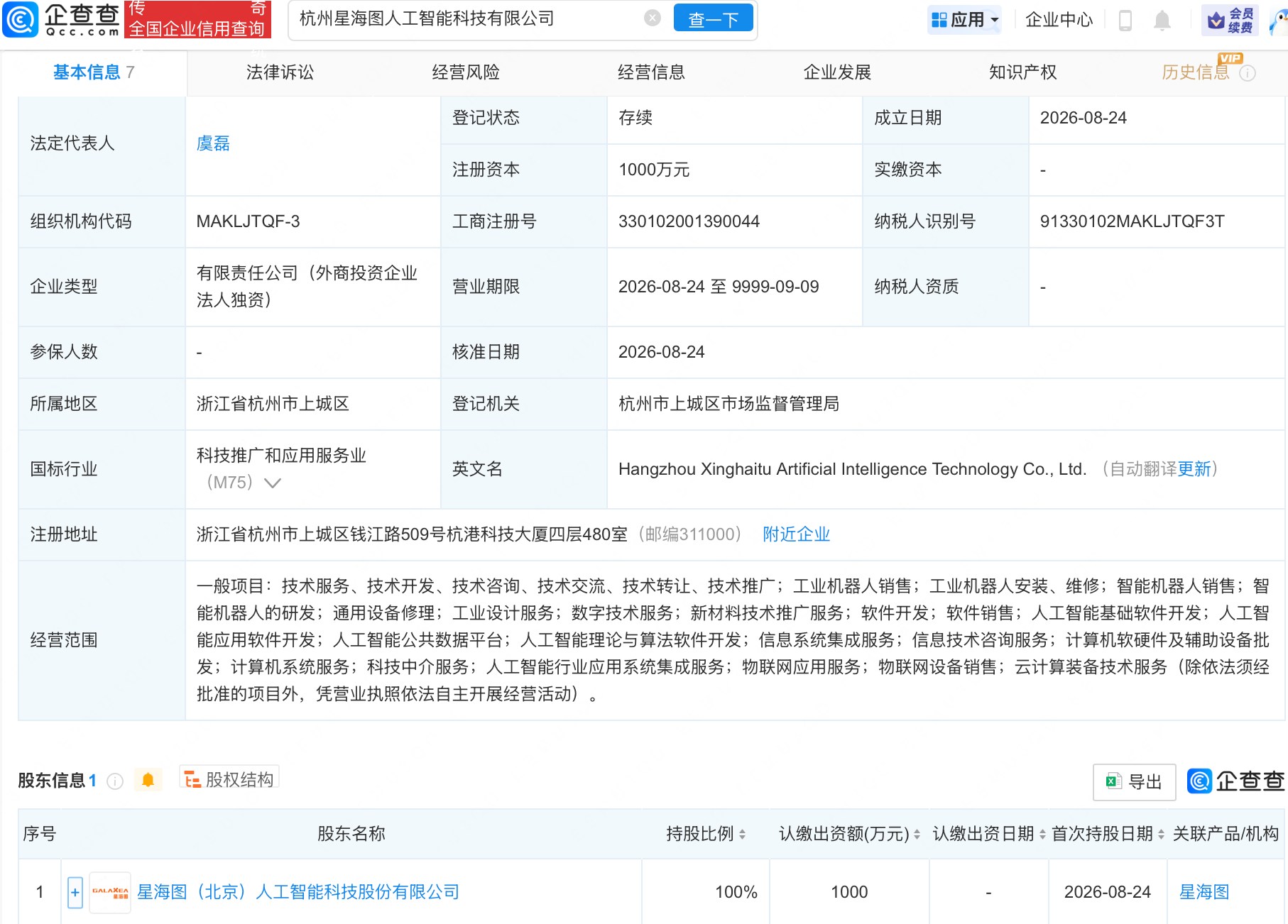Click the 1000万元 registered capital value

tap(654, 170)
